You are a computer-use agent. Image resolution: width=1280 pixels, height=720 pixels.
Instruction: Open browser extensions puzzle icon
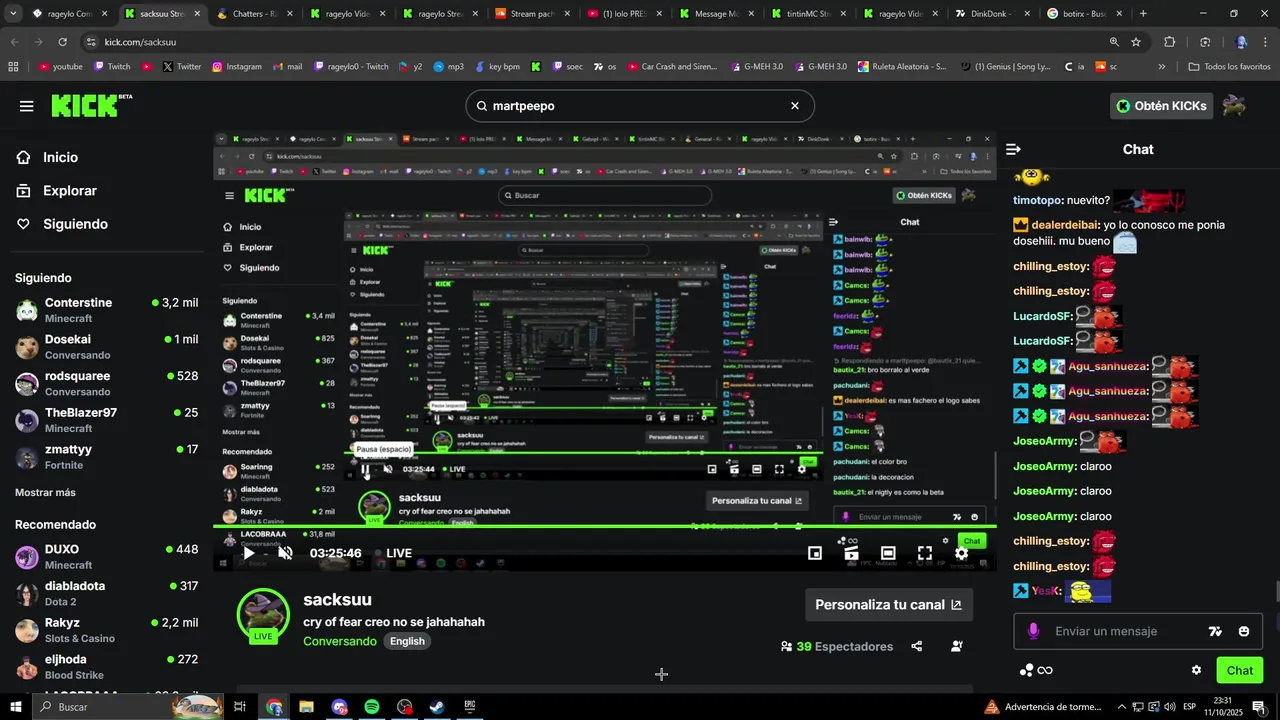(x=1169, y=42)
